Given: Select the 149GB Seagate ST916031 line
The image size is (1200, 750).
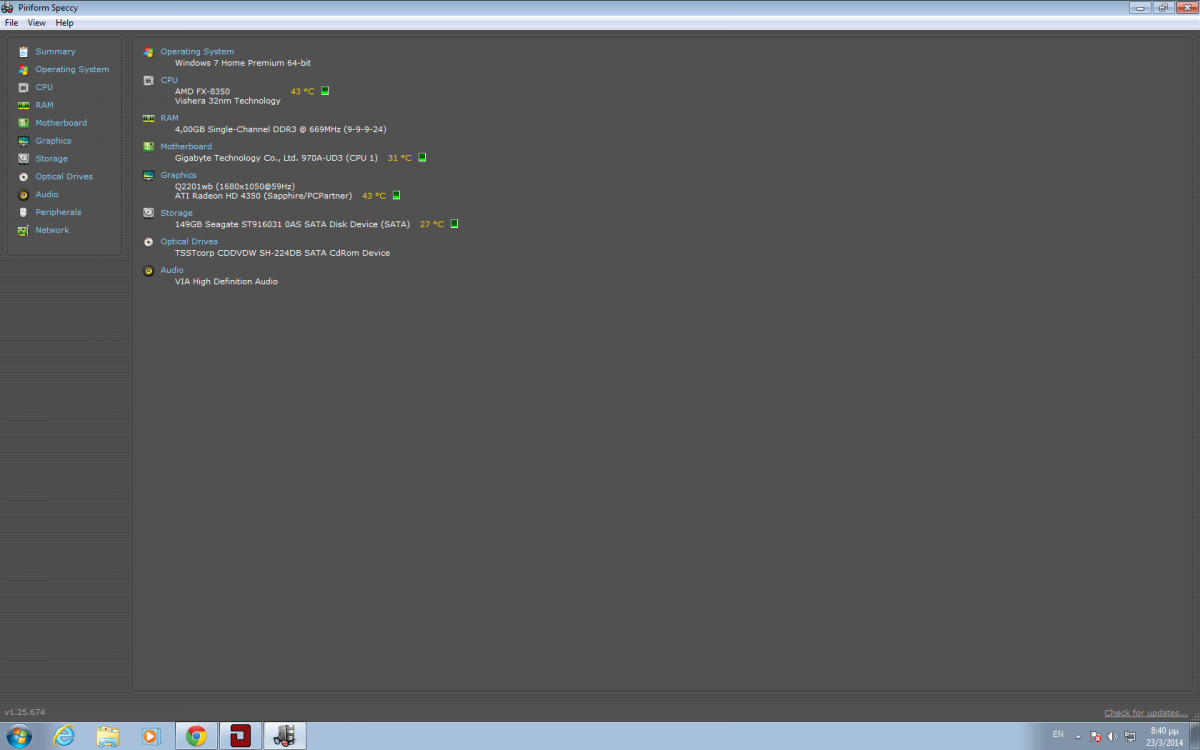Looking at the screenshot, I should (292, 224).
